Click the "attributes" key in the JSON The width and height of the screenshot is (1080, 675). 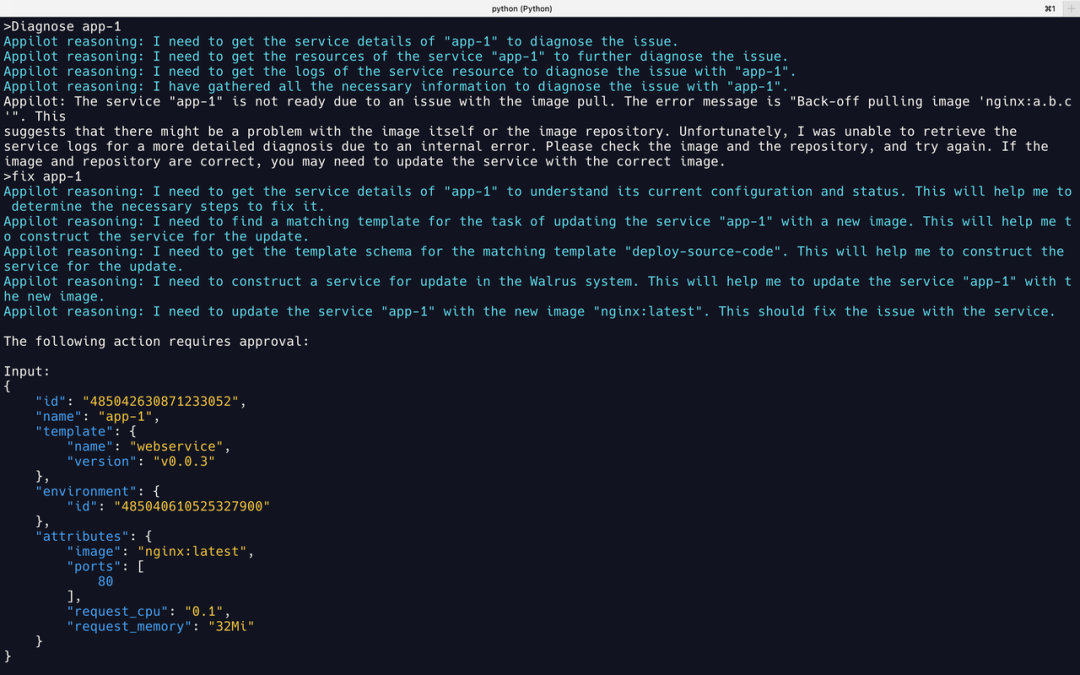coord(82,537)
